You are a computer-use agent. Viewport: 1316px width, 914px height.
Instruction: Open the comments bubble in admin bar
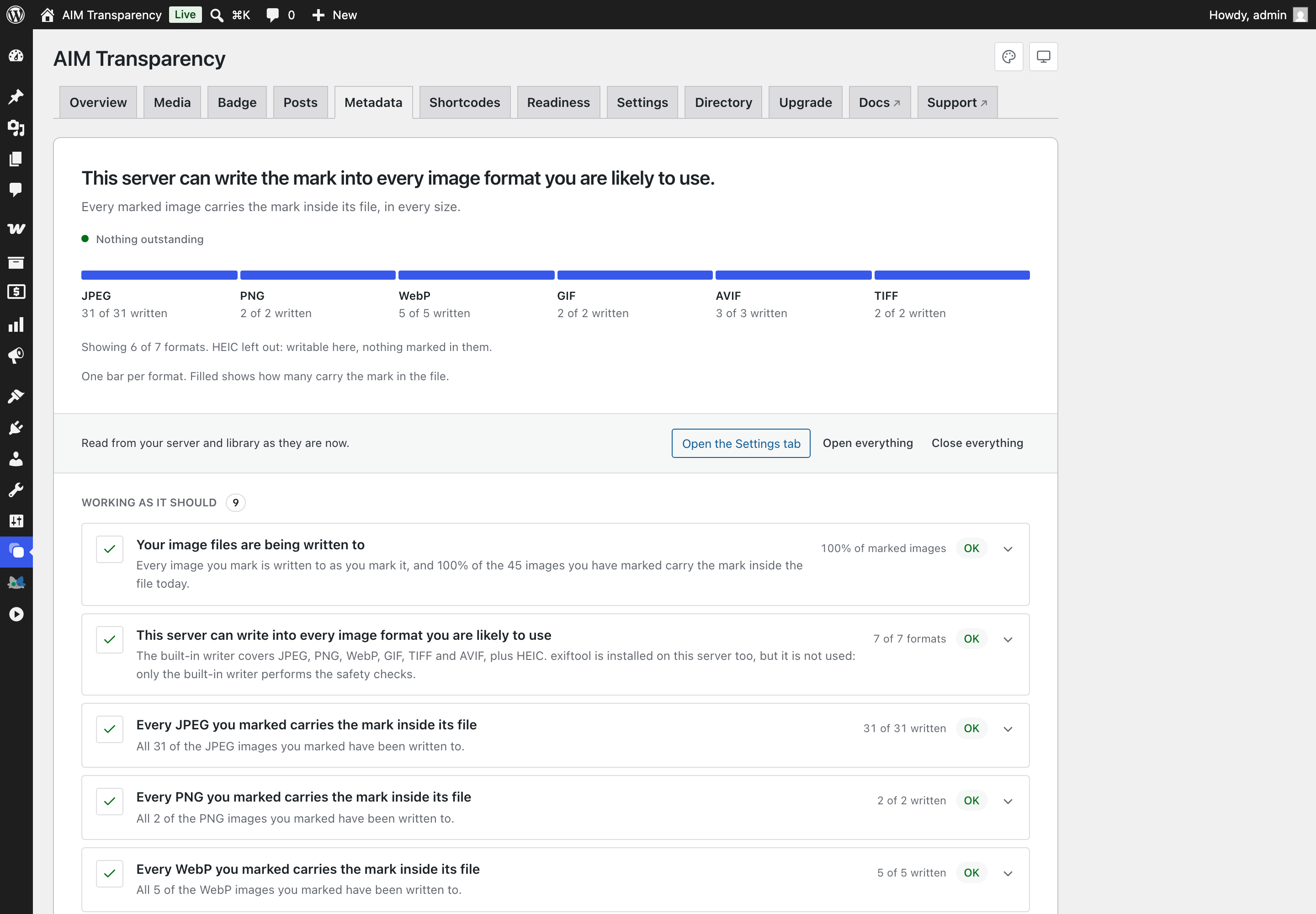tap(273, 15)
